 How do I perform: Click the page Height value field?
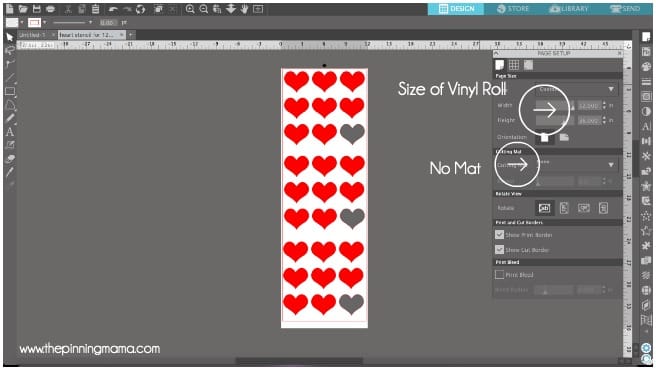click(x=589, y=121)
